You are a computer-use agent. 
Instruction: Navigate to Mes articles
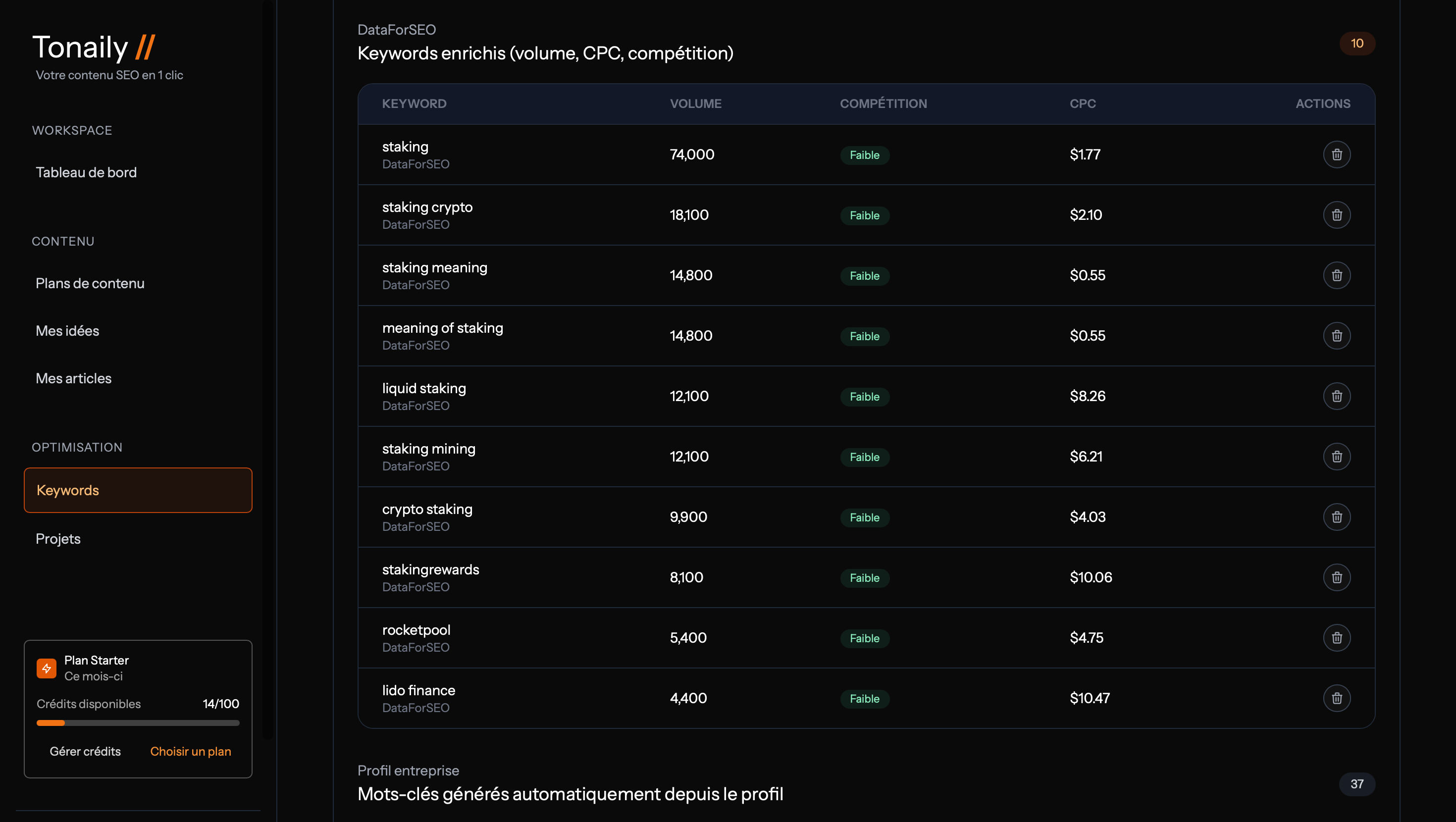pyautogui.click(x=73, y=378)
